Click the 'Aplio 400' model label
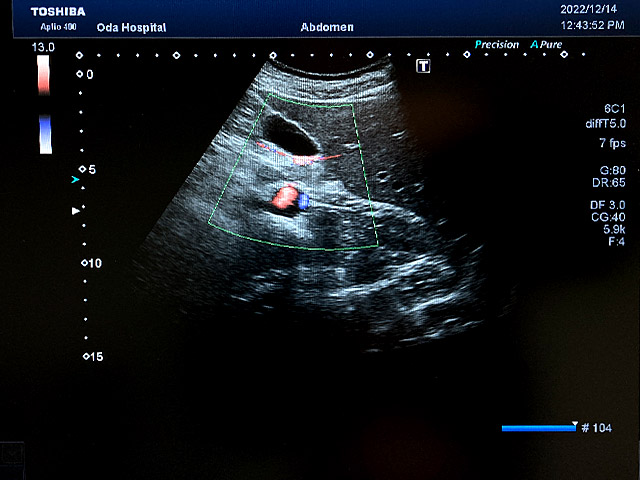The height and width of the screenshot is (480, 640). [x=58, y=27]
